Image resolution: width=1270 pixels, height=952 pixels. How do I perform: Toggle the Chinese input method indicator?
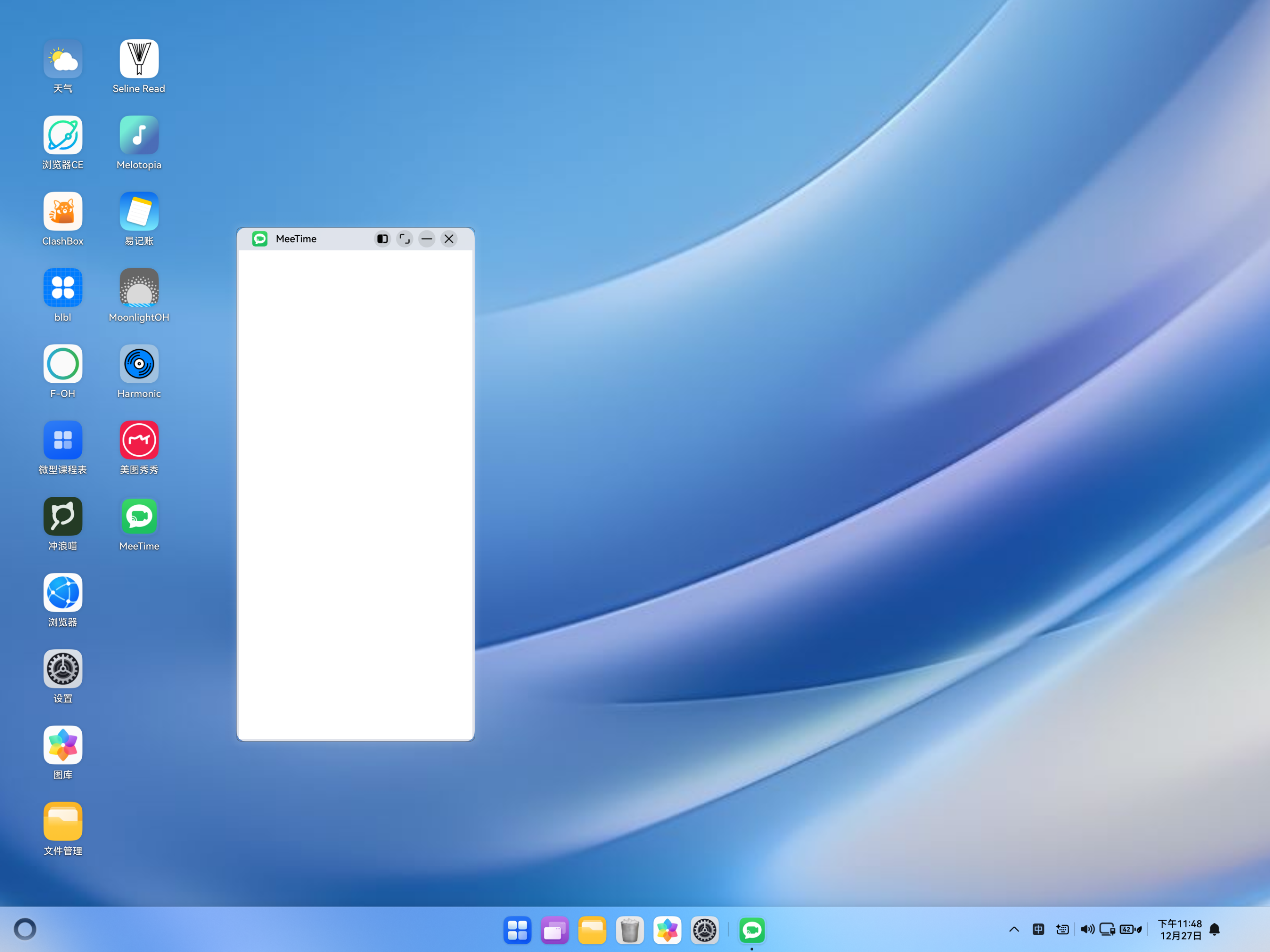1038,929
